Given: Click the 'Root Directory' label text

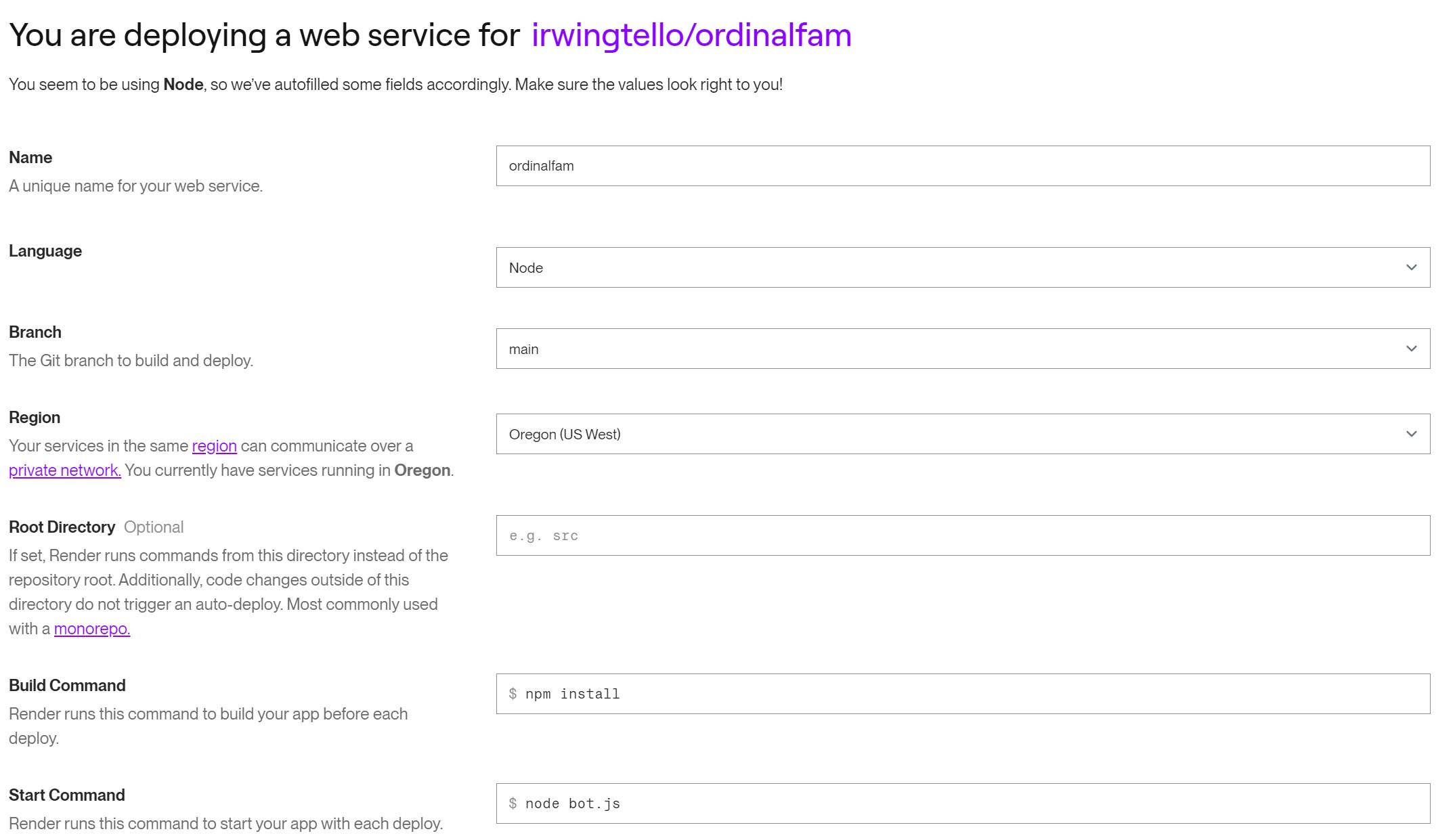Looking at the screenshot, I should coord(62,527).
